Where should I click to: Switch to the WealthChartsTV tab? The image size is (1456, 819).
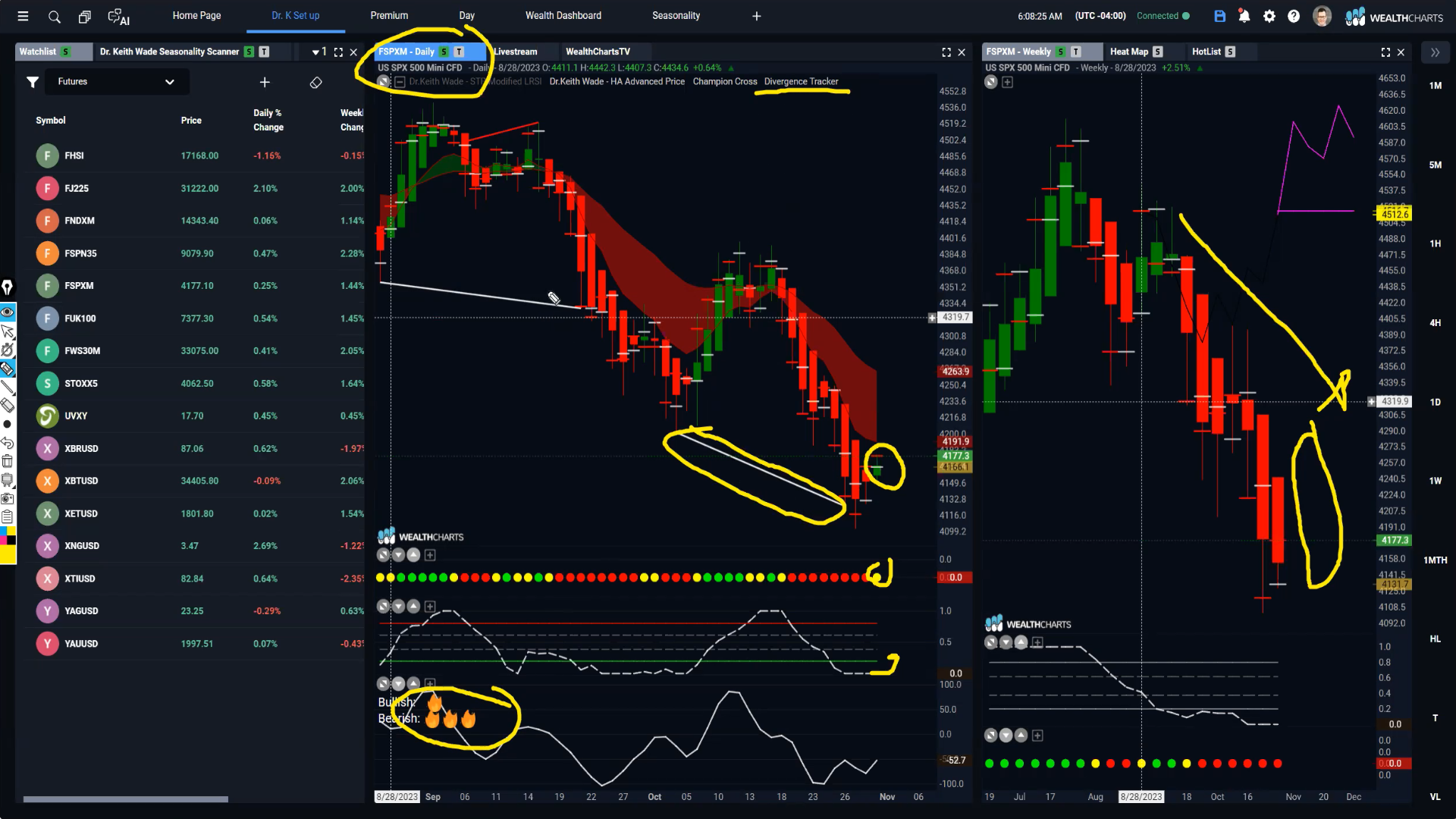598,52
